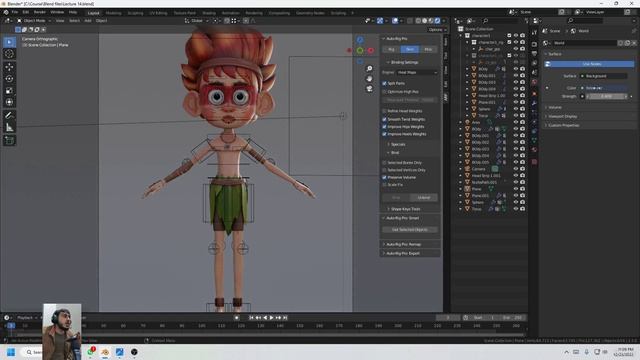Enable Selected Bones Only checkbox

coord(384,162)
